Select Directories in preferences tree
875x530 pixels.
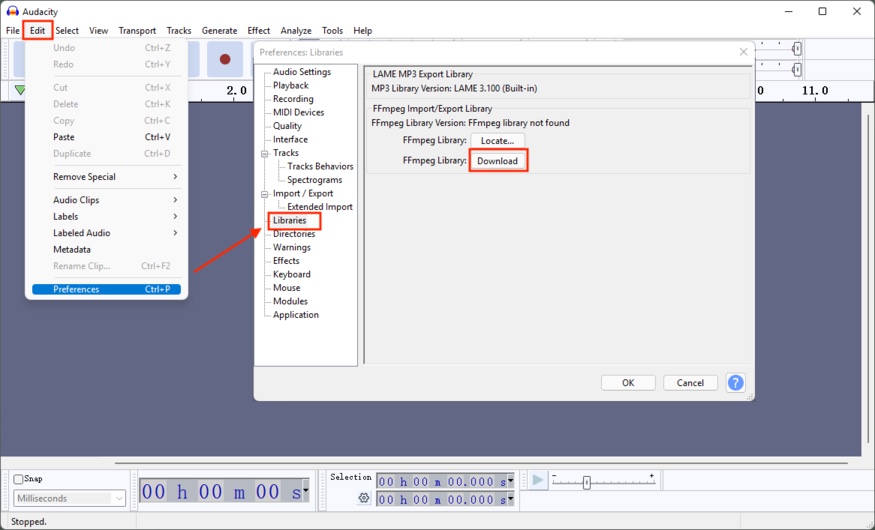pos(294,234)
